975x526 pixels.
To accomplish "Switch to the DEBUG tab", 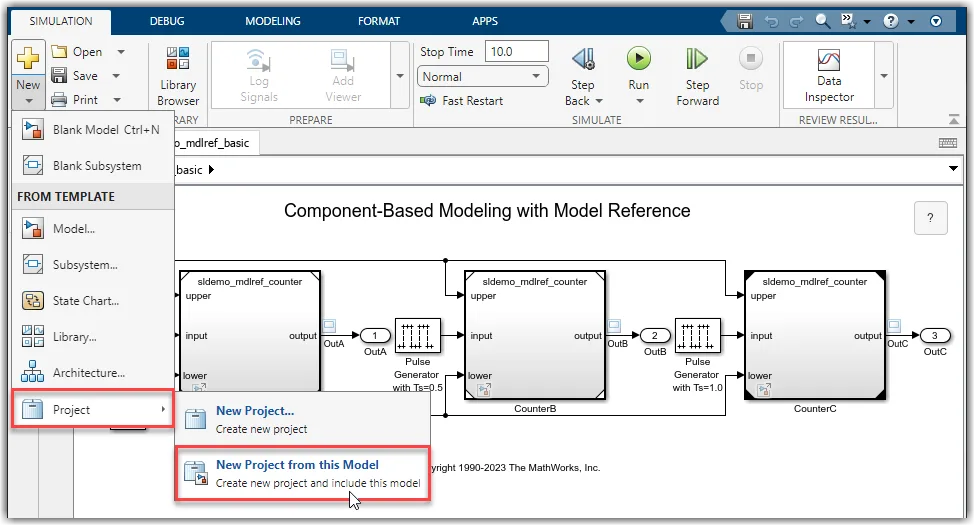I will pyautogui.click(x=167, y=21).
